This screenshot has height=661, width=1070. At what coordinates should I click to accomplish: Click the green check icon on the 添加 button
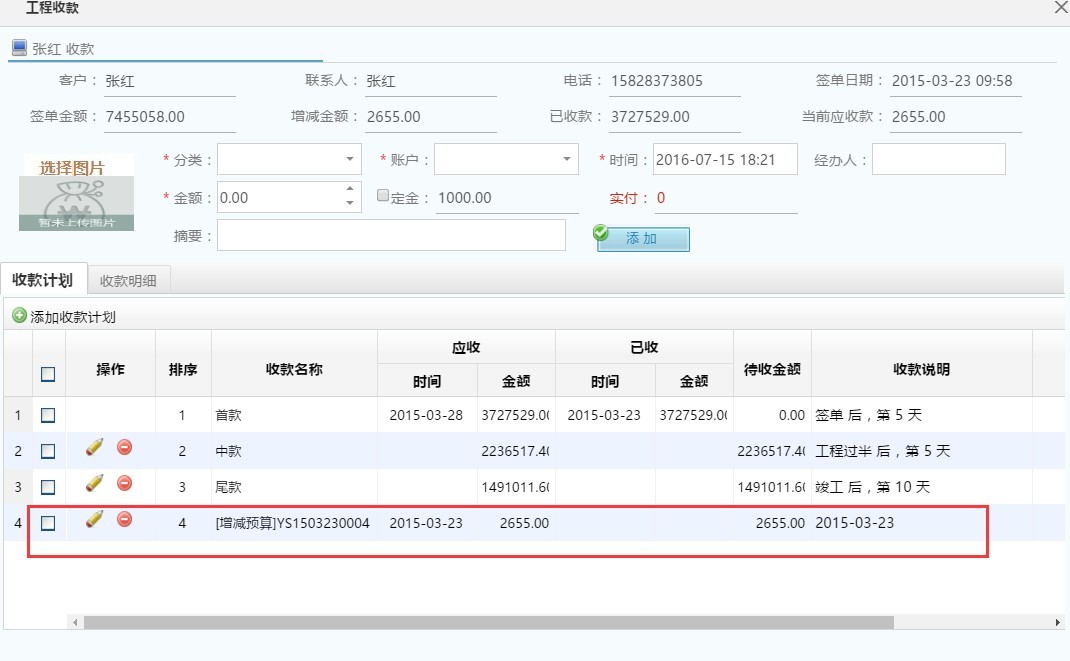(600, 232)
